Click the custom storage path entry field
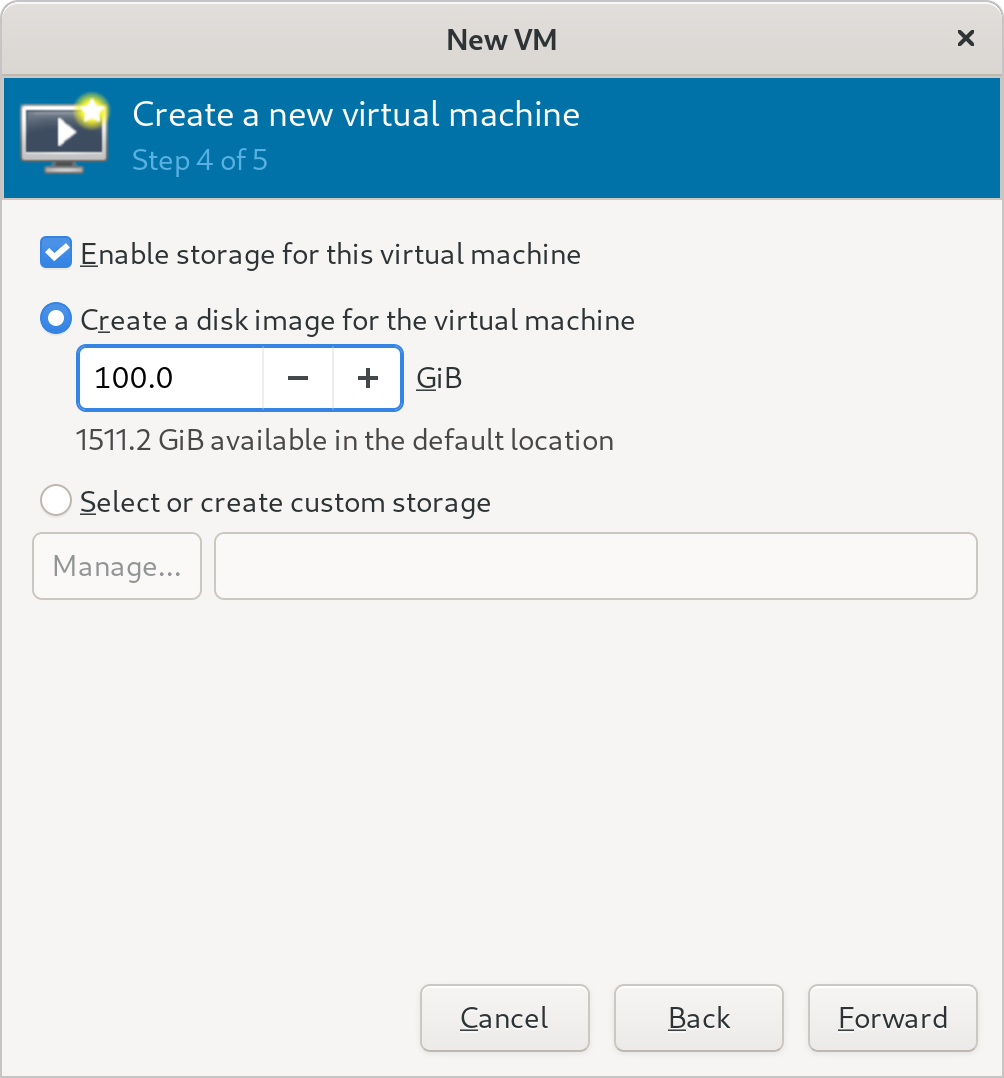Screen dimensions: 1004x1078 [x=595, y=566]
